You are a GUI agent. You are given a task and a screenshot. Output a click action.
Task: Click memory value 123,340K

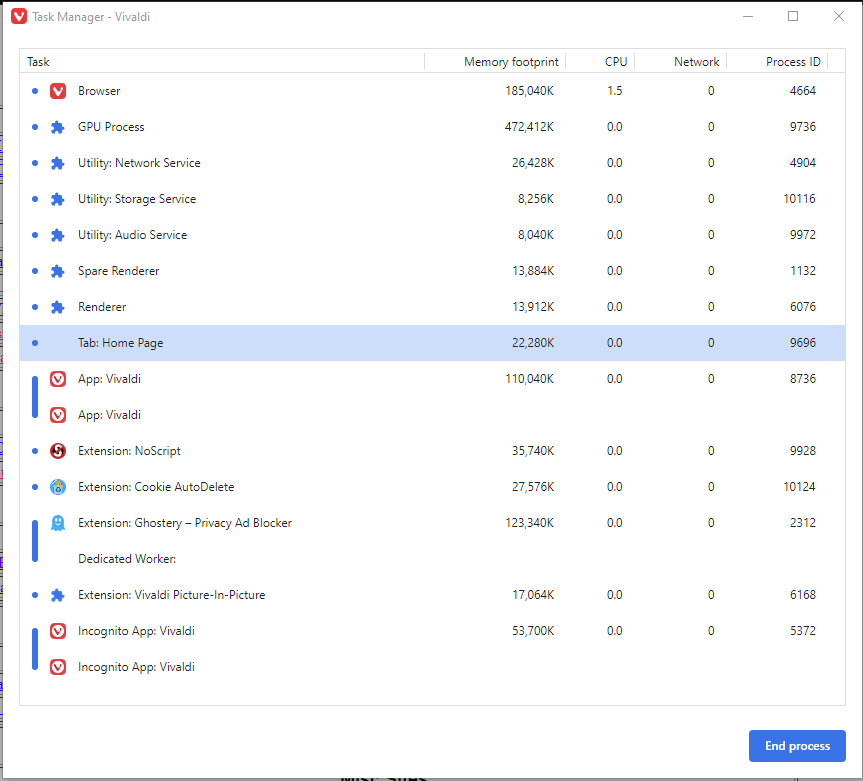(x=529, y=523)
